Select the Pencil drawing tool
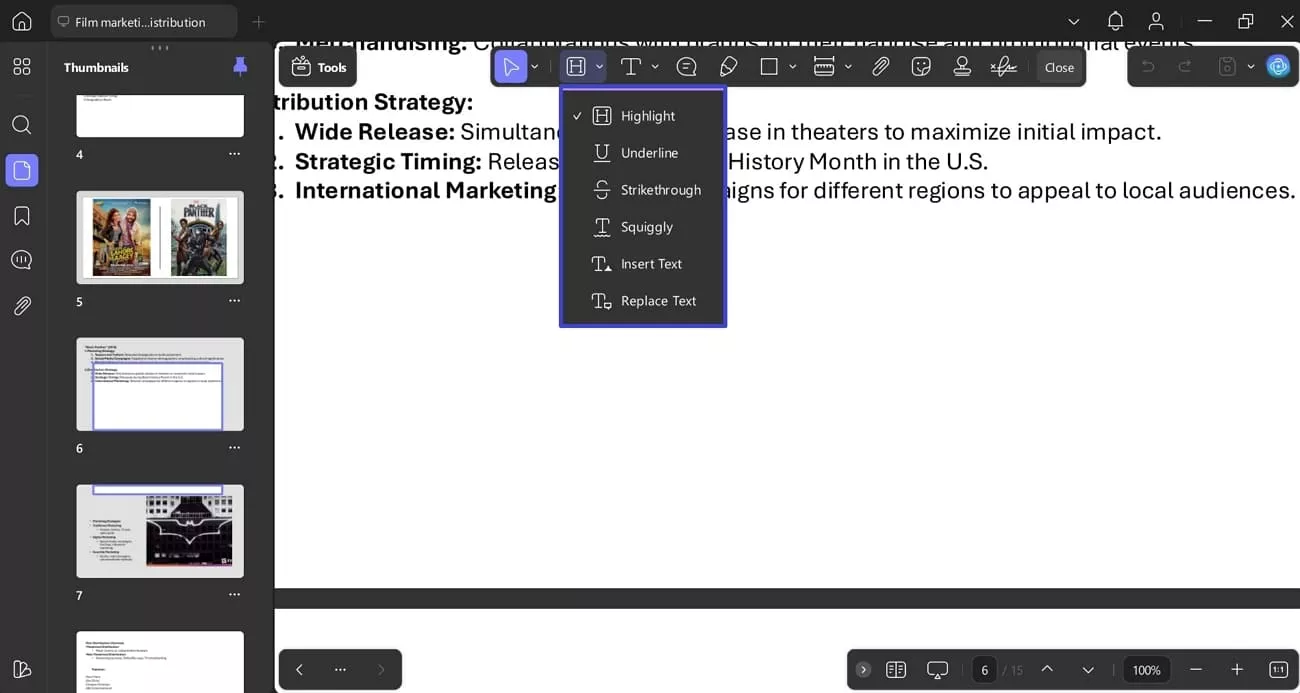 (x=728, y=66)
